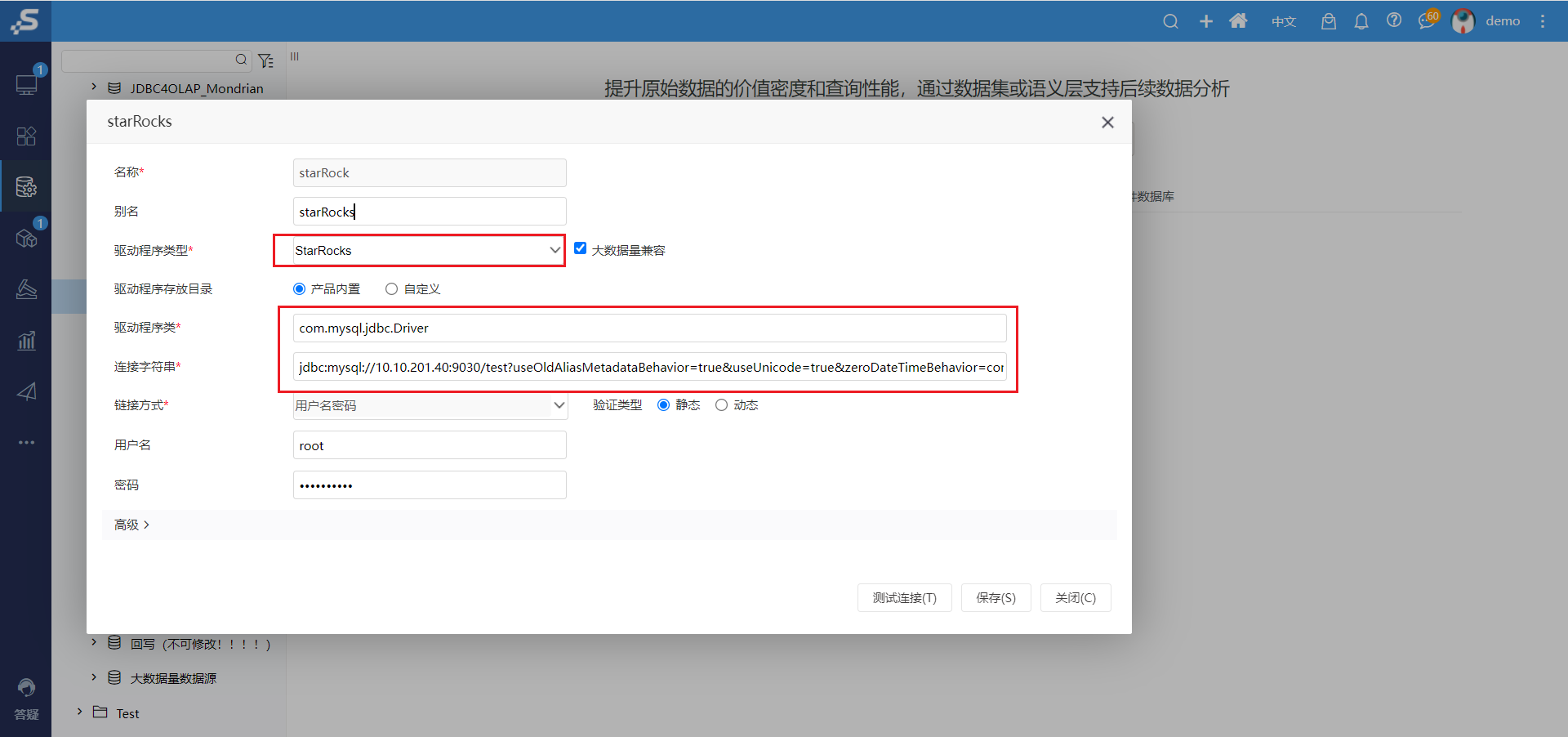Click the Smartbi logo in the top-left corner
1568x737 pixels.
pos(25,21)
